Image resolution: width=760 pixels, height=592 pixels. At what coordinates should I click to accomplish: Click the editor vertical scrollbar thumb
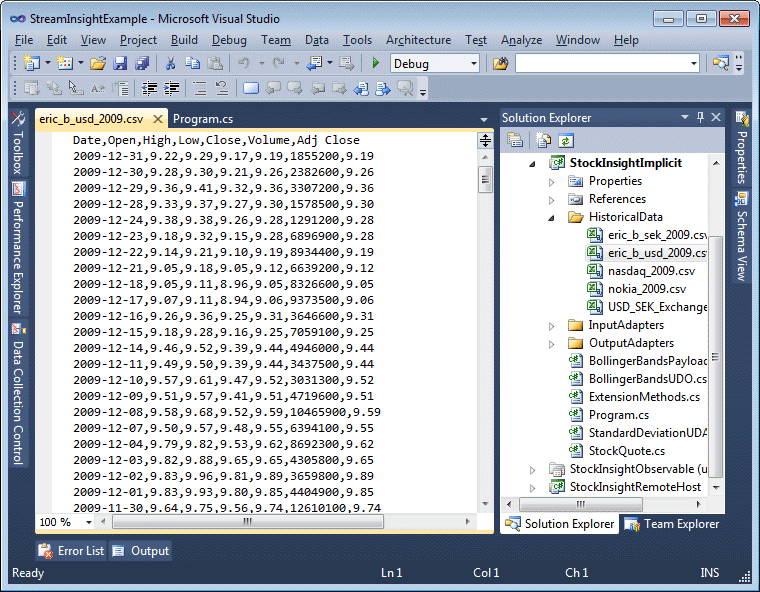coord(485,179)
